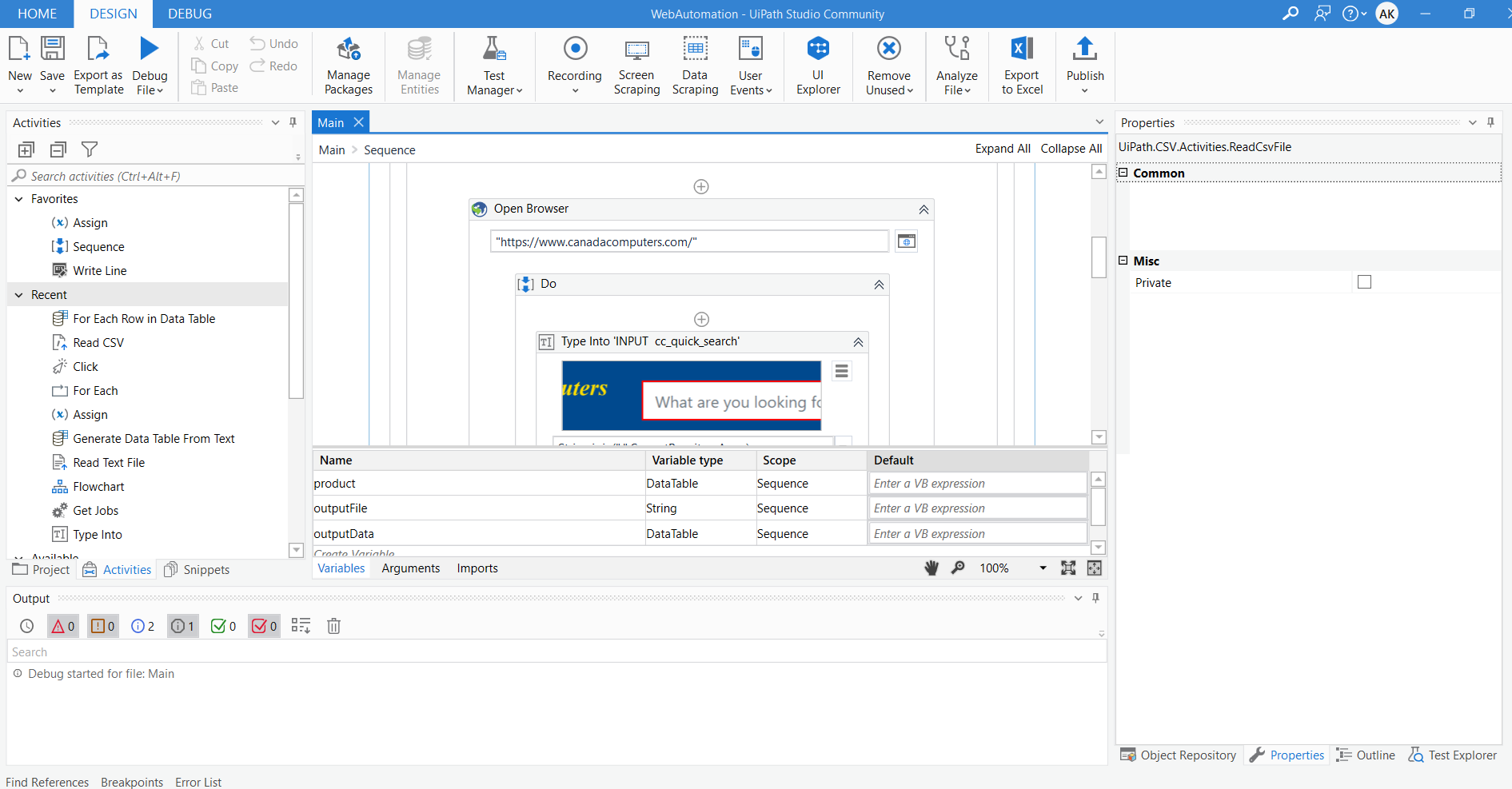The height and width of the screenshot is (789, 1512).
Task: Click expand all icon in Activities panel
Action: click(26, 149)
